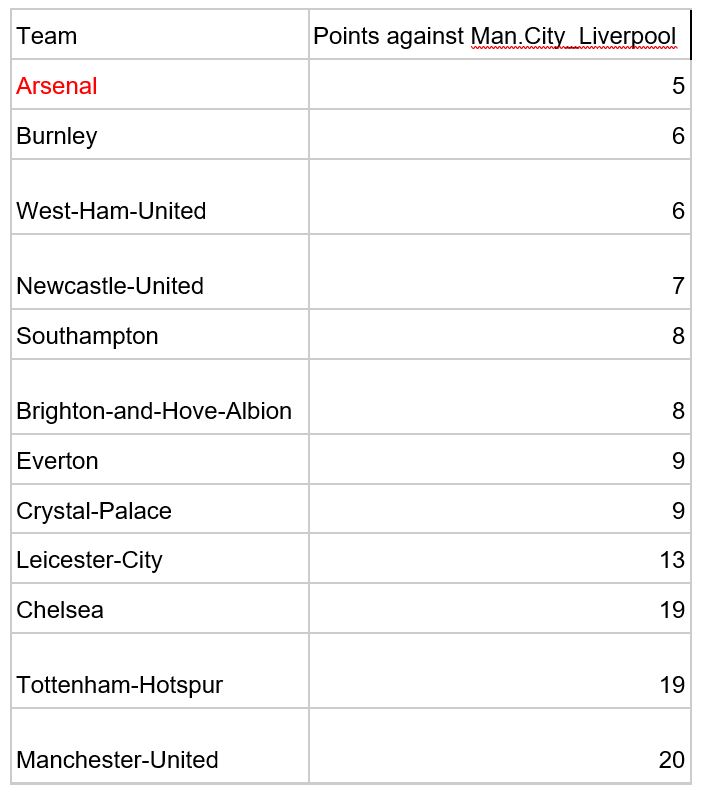
Task: Select the Chelsea team cell
Action: pos(160,608)
